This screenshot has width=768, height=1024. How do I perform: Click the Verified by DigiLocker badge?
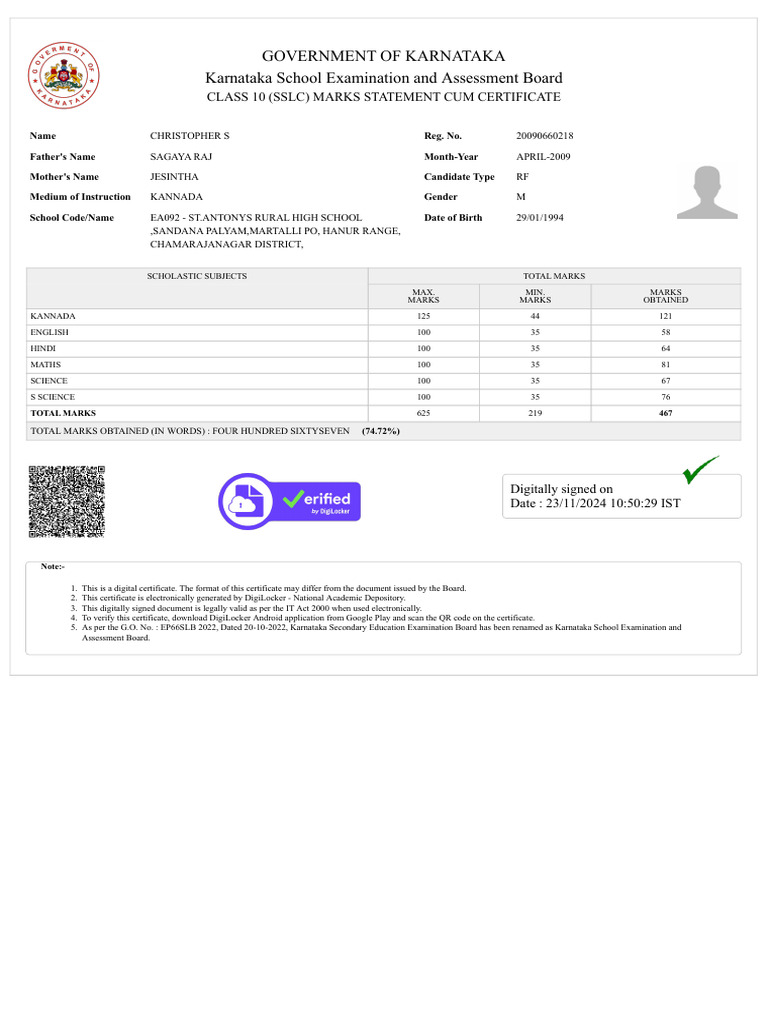point(289,502)
